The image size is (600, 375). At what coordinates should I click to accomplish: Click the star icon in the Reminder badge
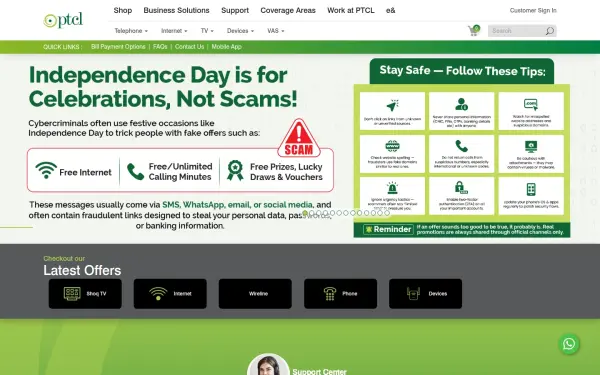[368, 229]
